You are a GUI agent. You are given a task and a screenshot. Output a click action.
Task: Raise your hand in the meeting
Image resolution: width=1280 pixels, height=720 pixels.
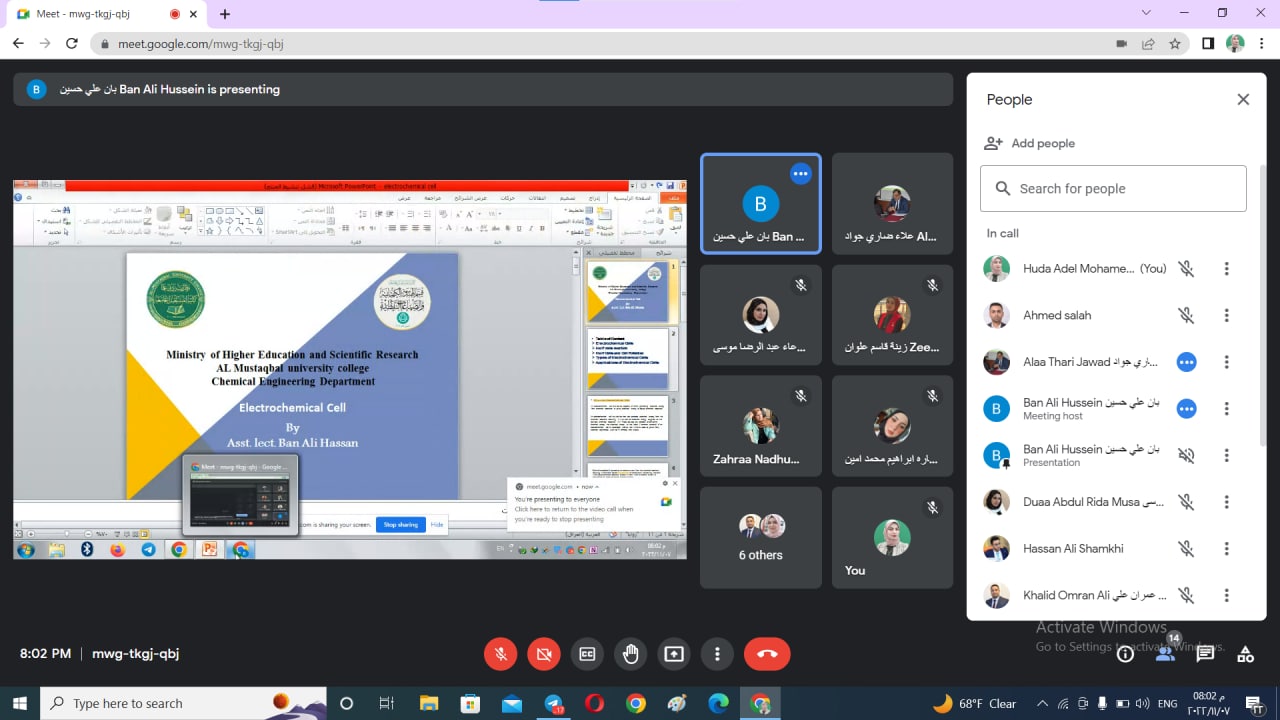point(630,654)
